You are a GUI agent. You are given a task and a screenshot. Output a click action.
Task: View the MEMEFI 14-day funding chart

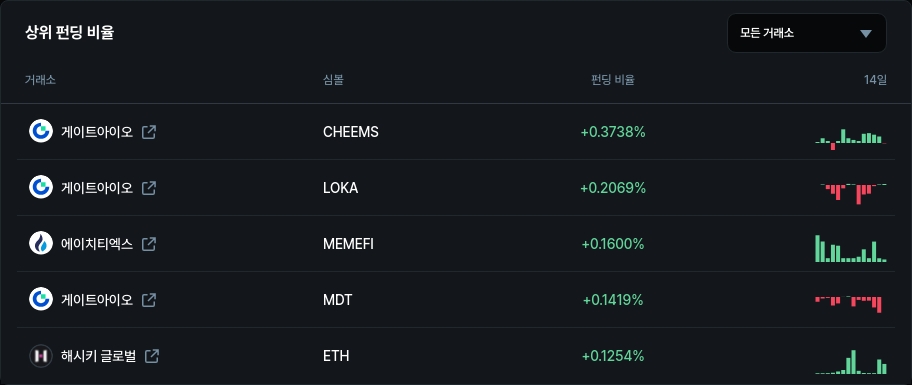(851, 248)
